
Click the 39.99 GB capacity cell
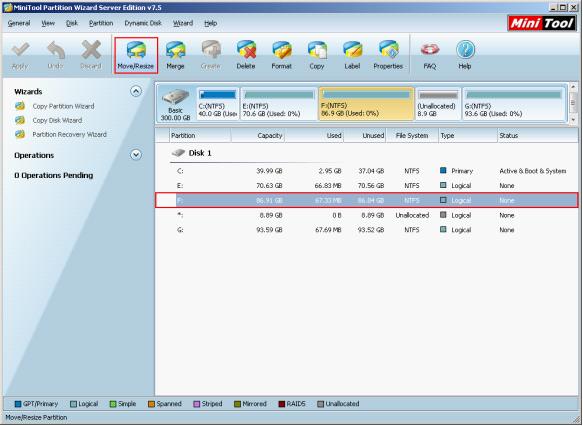coord(270,171)
